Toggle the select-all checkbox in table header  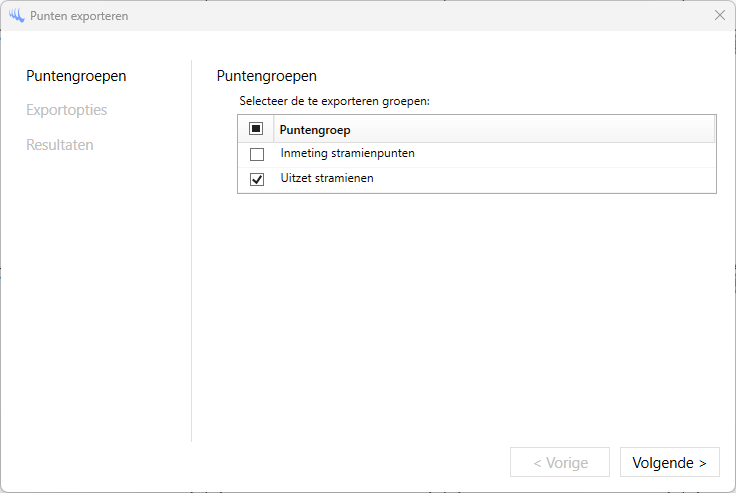click(x=256, y=129)
